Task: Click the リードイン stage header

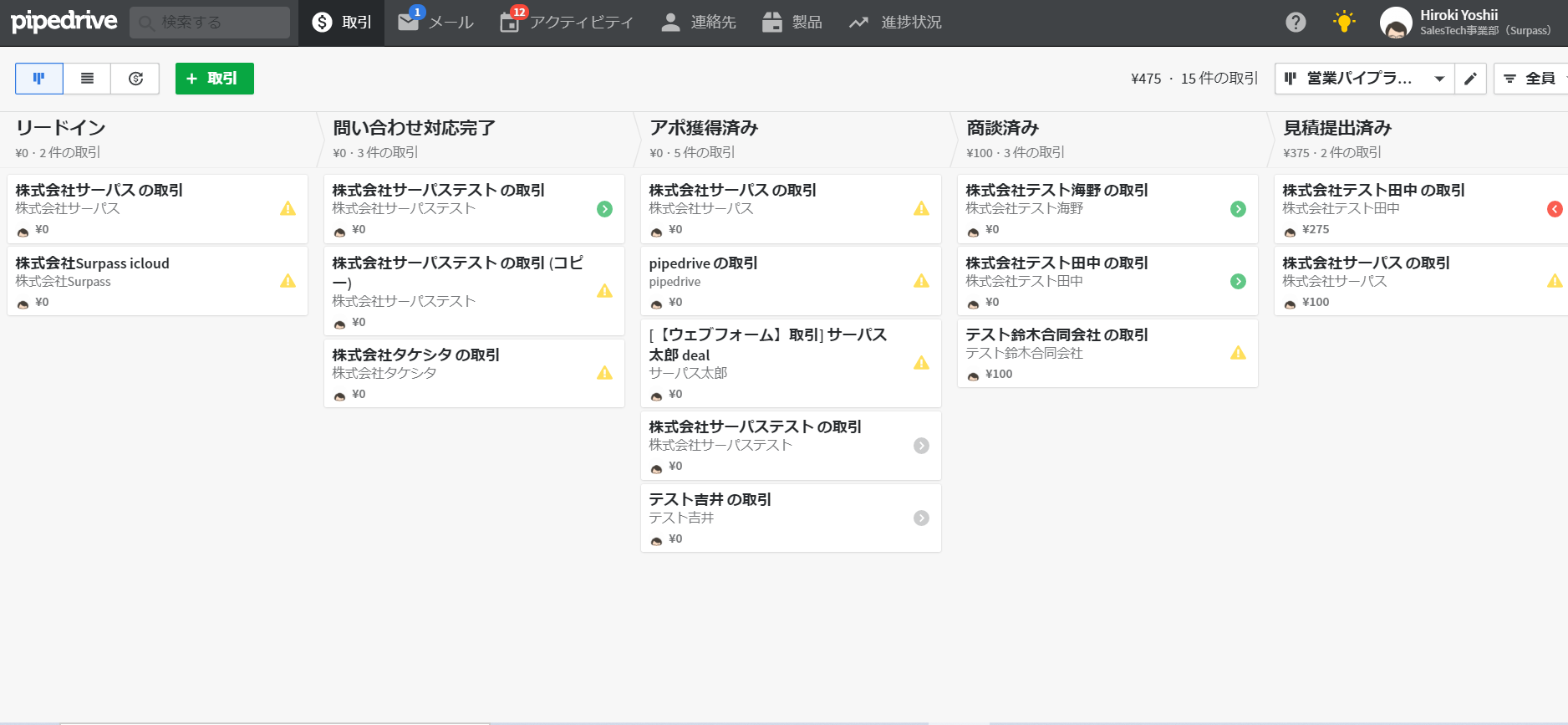Action: point(158,139)
